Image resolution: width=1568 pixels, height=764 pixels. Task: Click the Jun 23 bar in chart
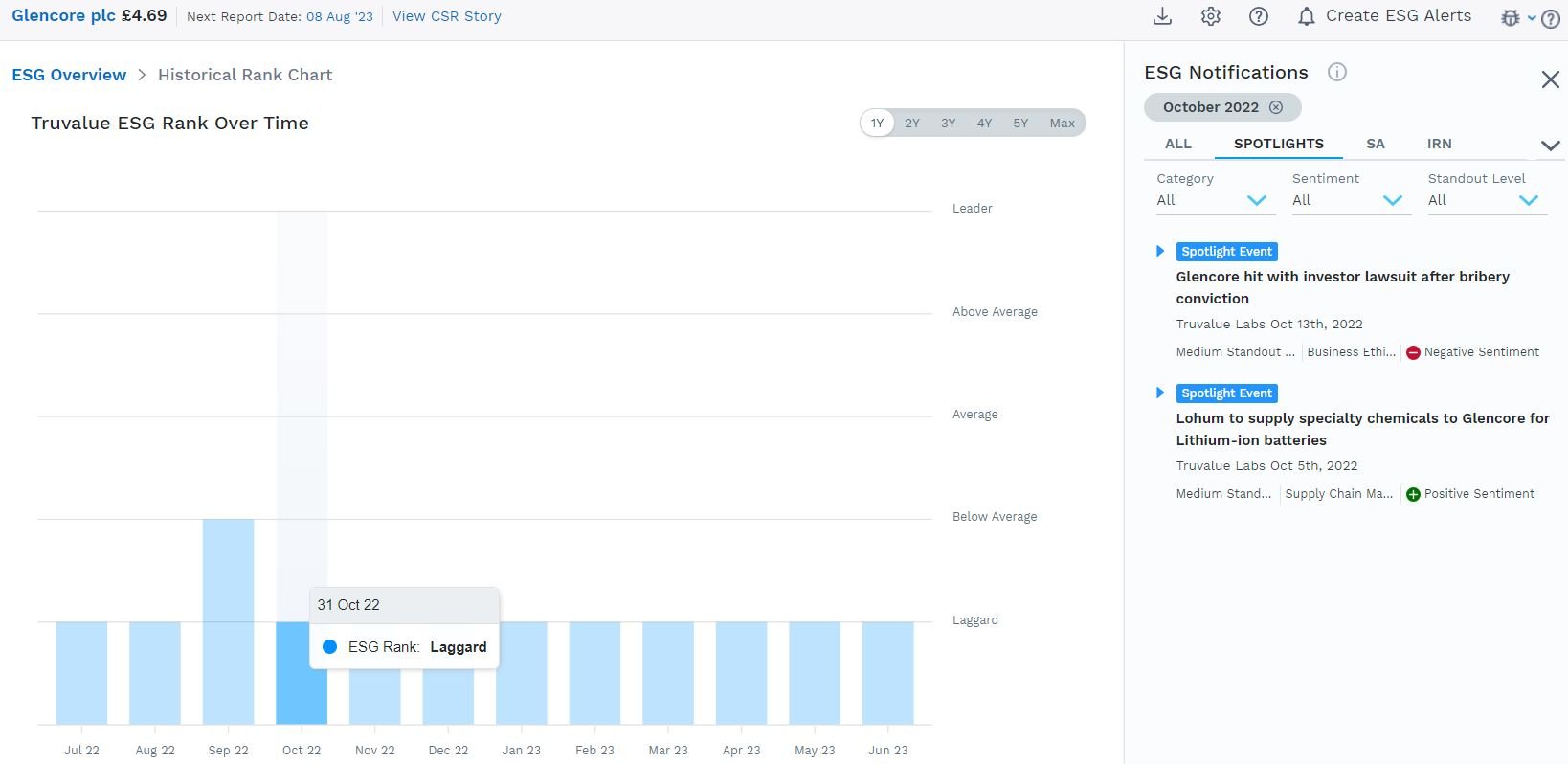(x=888, y=673)
